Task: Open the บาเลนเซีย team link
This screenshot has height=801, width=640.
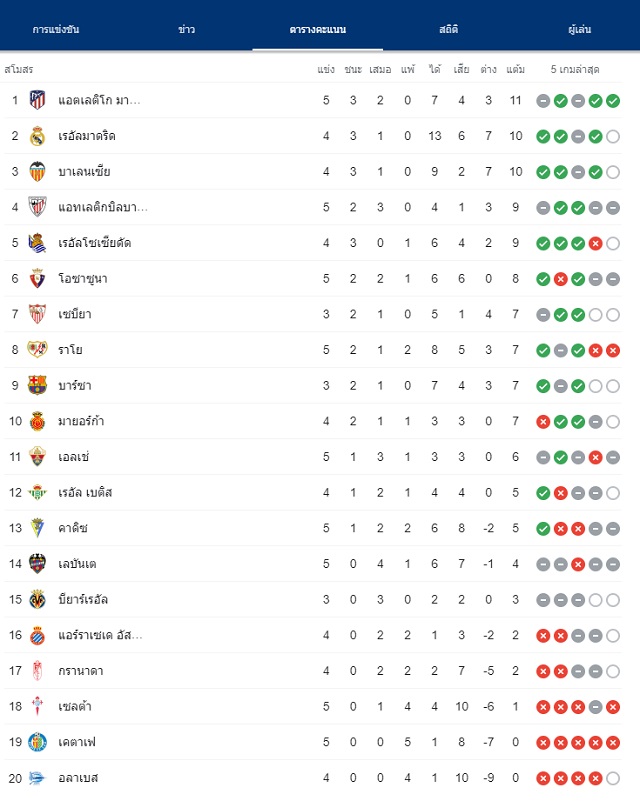Action: click(84, 172)
